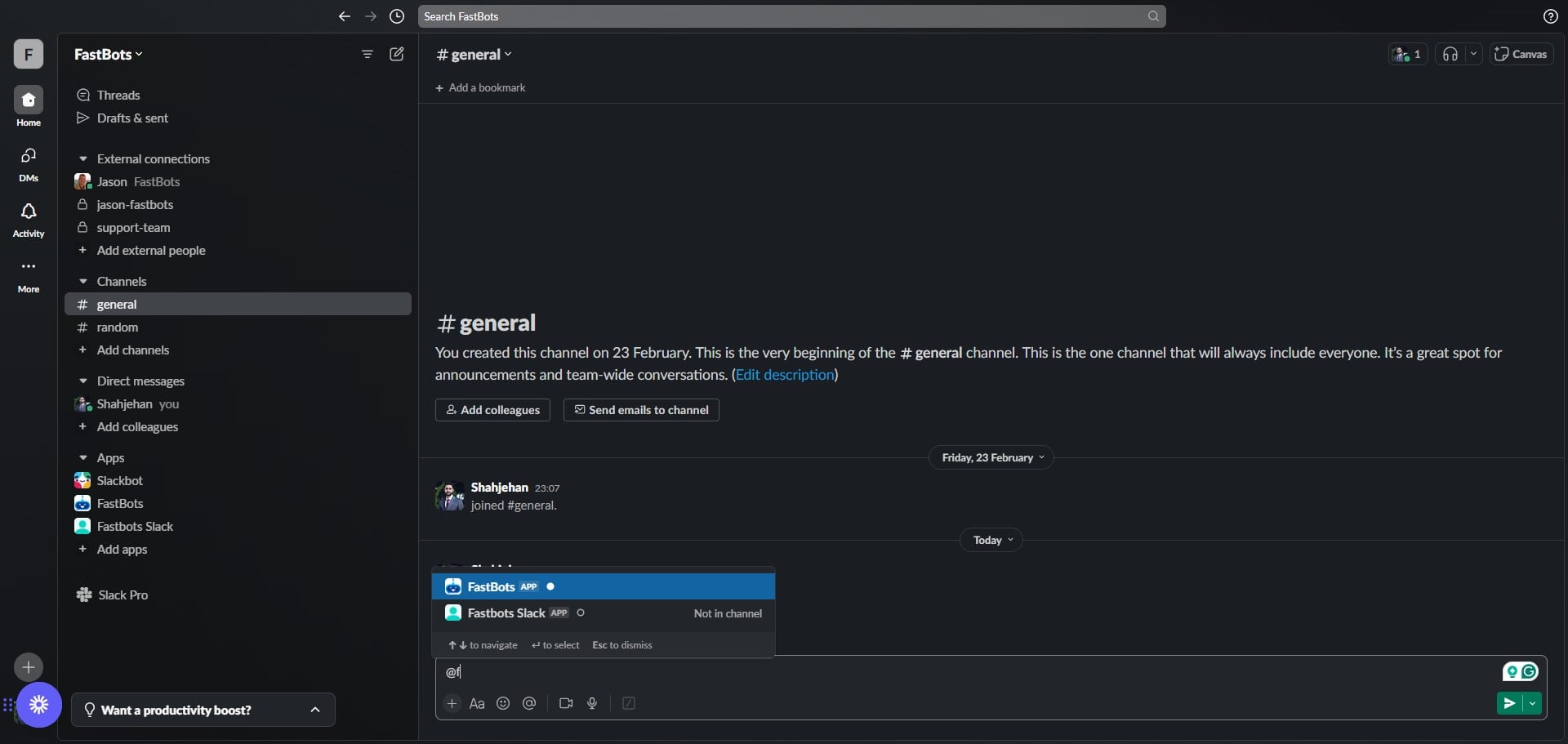Select the general channel in sidebar
The image size is (1568, 744).
pos(238,304)
